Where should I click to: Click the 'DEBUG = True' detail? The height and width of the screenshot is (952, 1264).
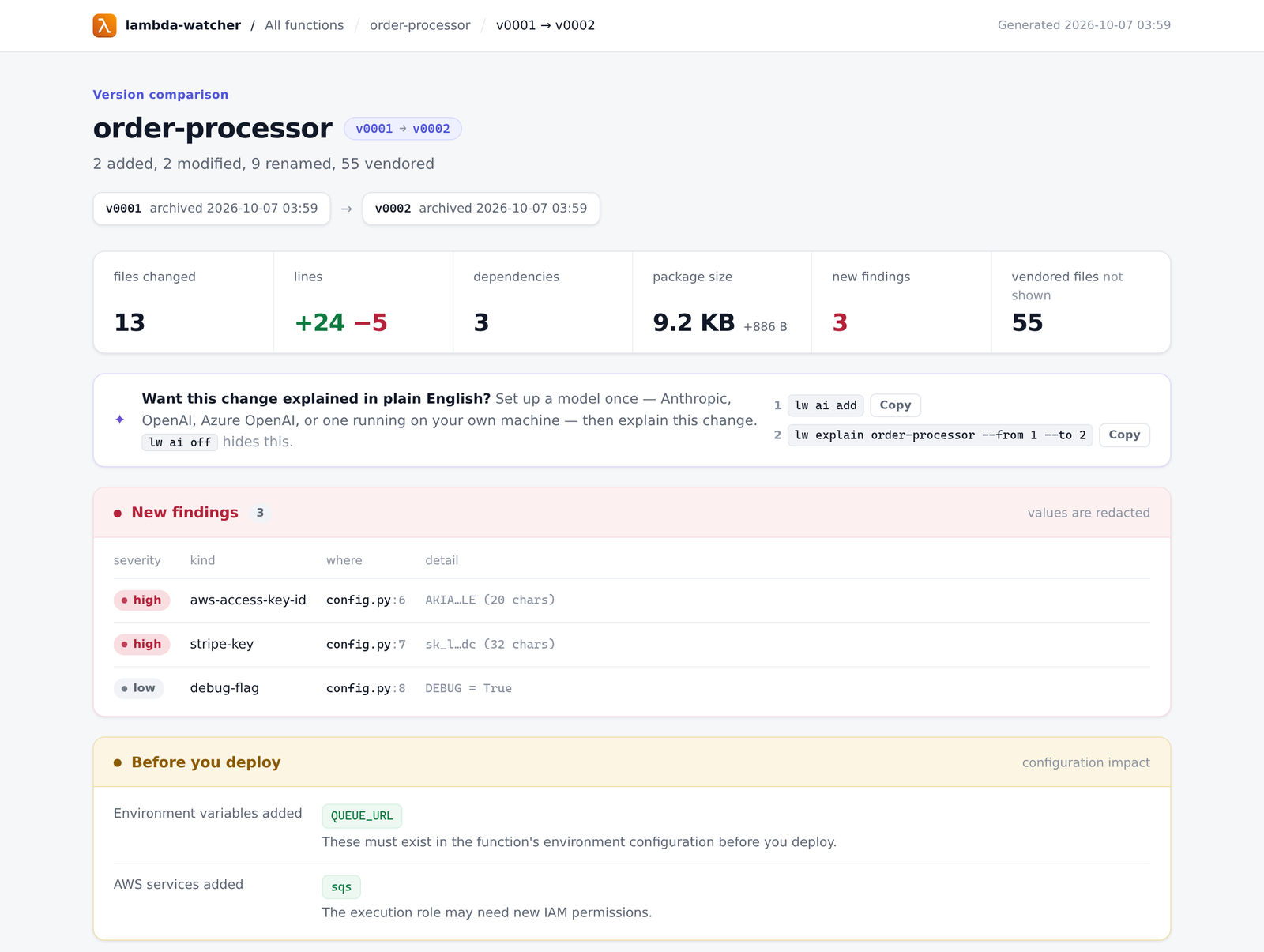[x=468, y=689]
